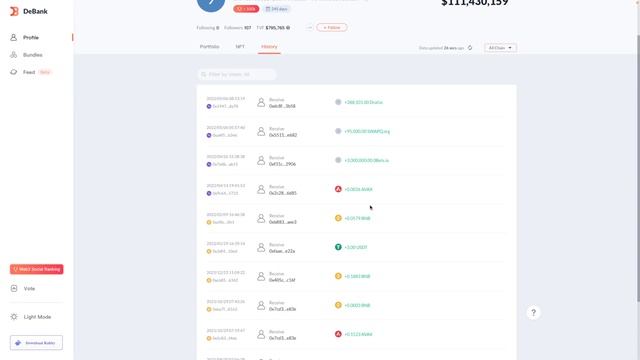Focus the filter by token search field
This screenshot has height=360, width=640.
tap(237, 74)
